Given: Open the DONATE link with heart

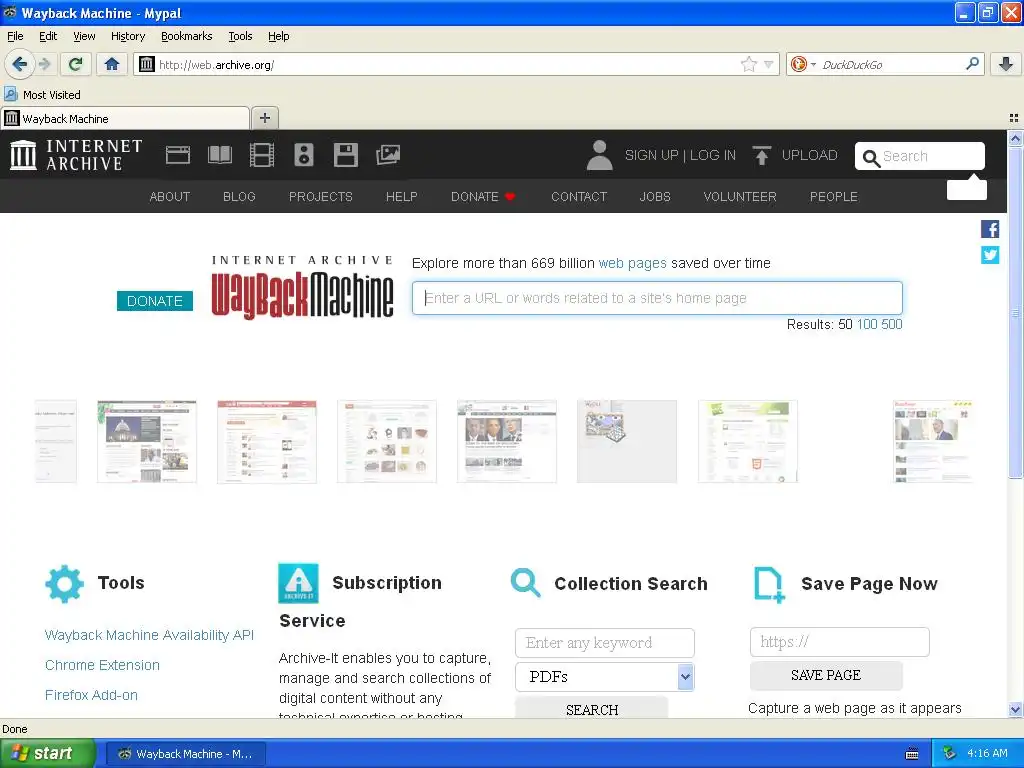Looking at the screenshot, I should coord(483,197).
